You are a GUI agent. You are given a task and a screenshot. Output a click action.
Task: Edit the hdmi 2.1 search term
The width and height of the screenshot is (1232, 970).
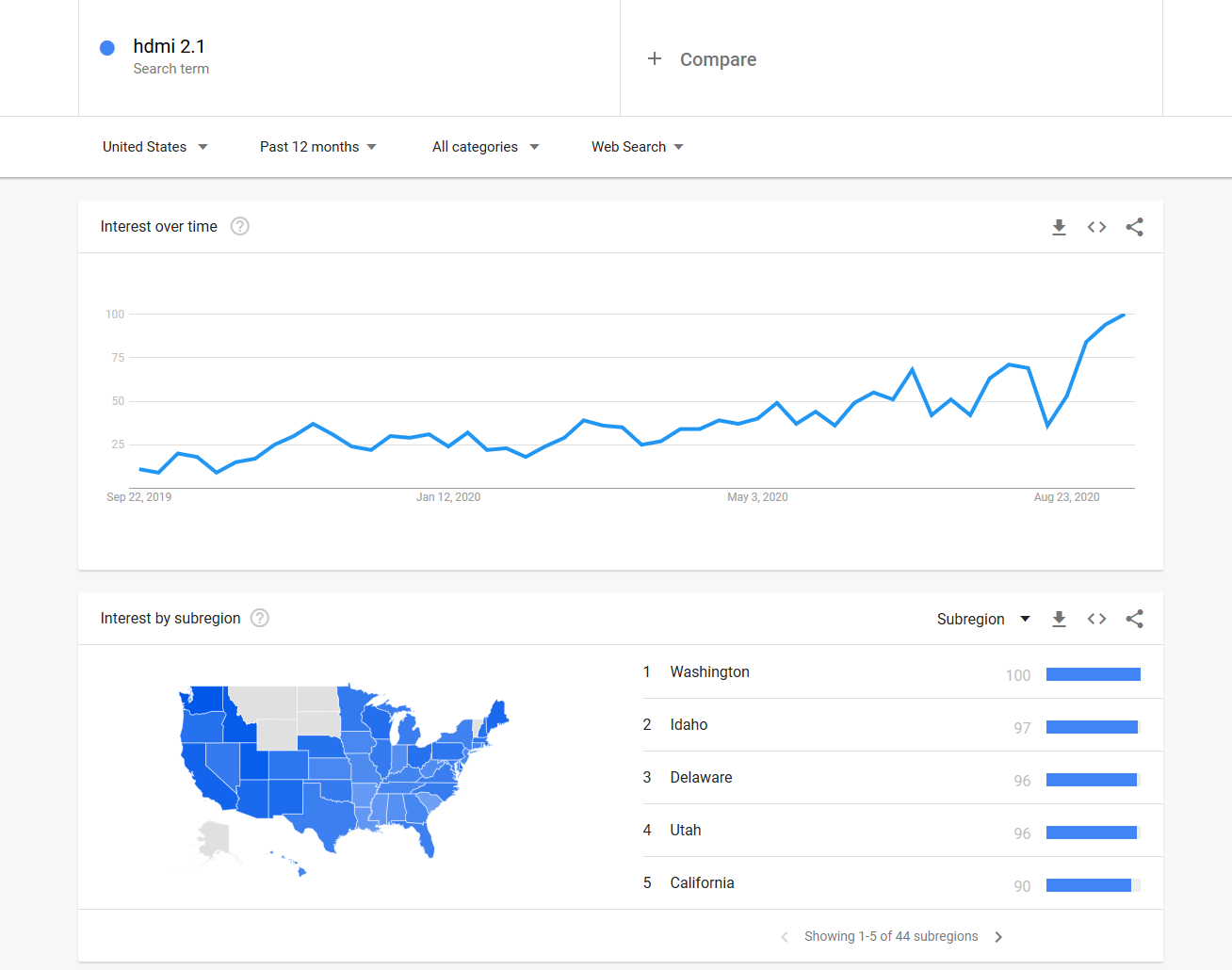[170, 46]
